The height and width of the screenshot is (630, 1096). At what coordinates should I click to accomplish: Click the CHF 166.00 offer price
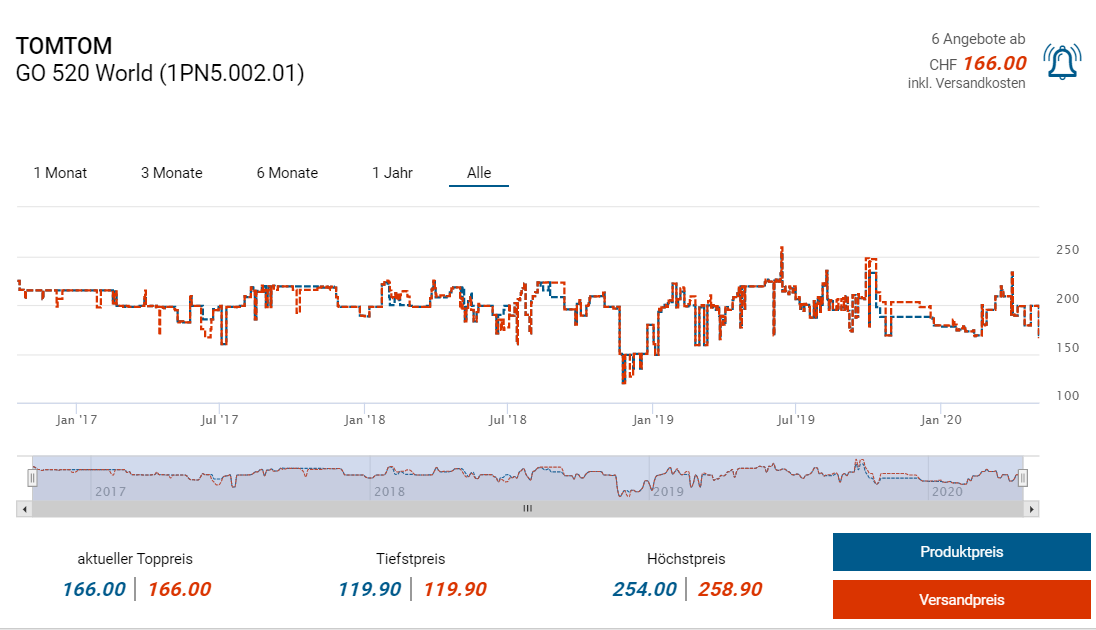click(x=994, y=63)
